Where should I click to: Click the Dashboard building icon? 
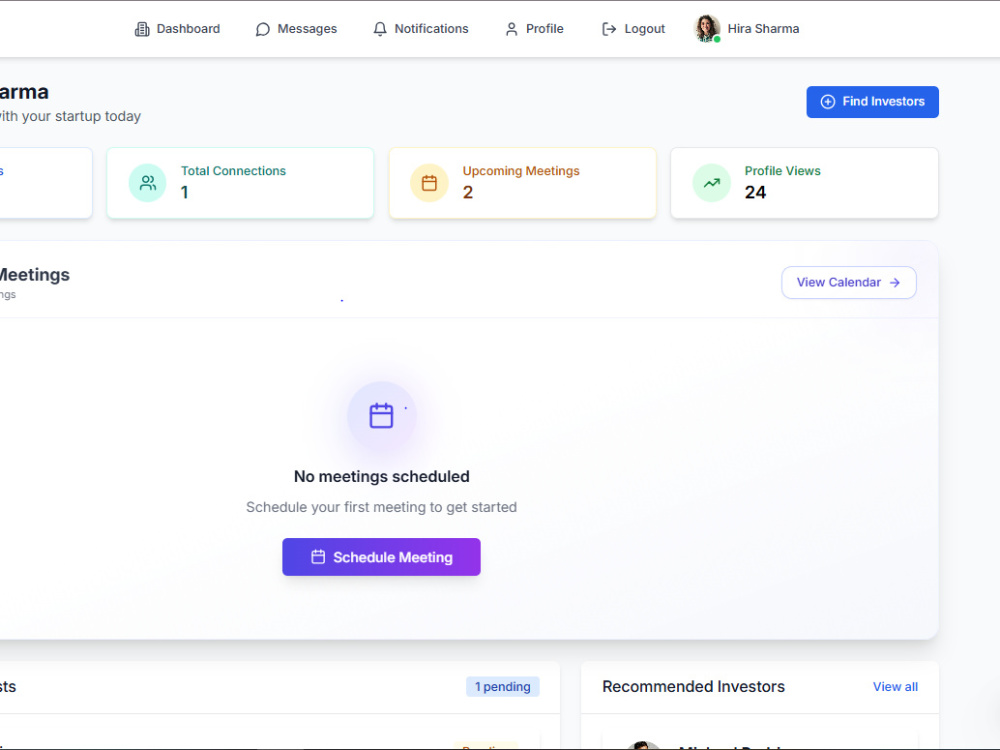[x=142, y=29]
